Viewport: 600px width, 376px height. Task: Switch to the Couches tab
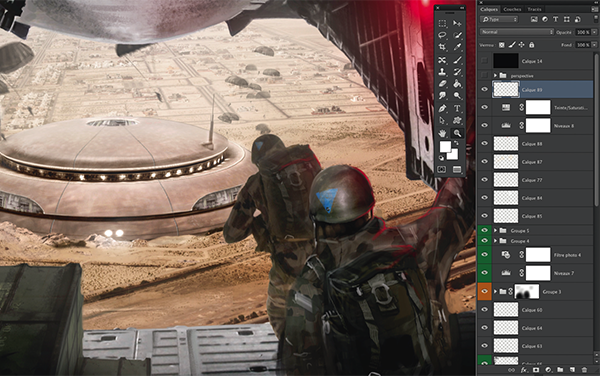tap(512, 9)
